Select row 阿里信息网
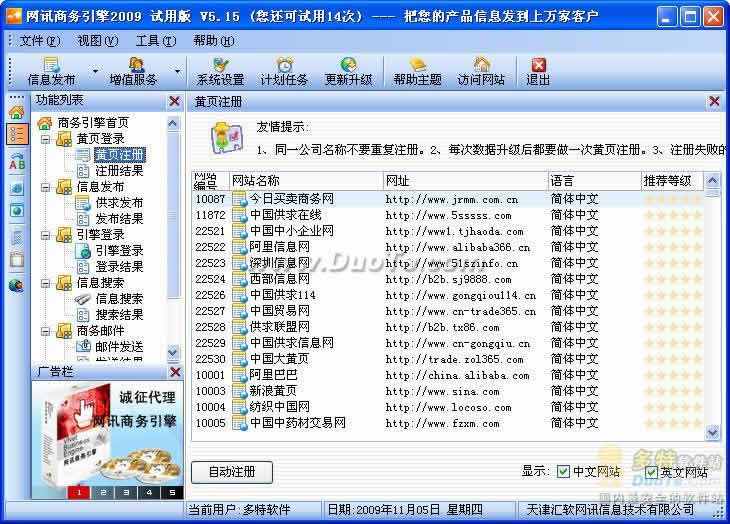Viewport: 730px width, 524px height. [448, 247]
